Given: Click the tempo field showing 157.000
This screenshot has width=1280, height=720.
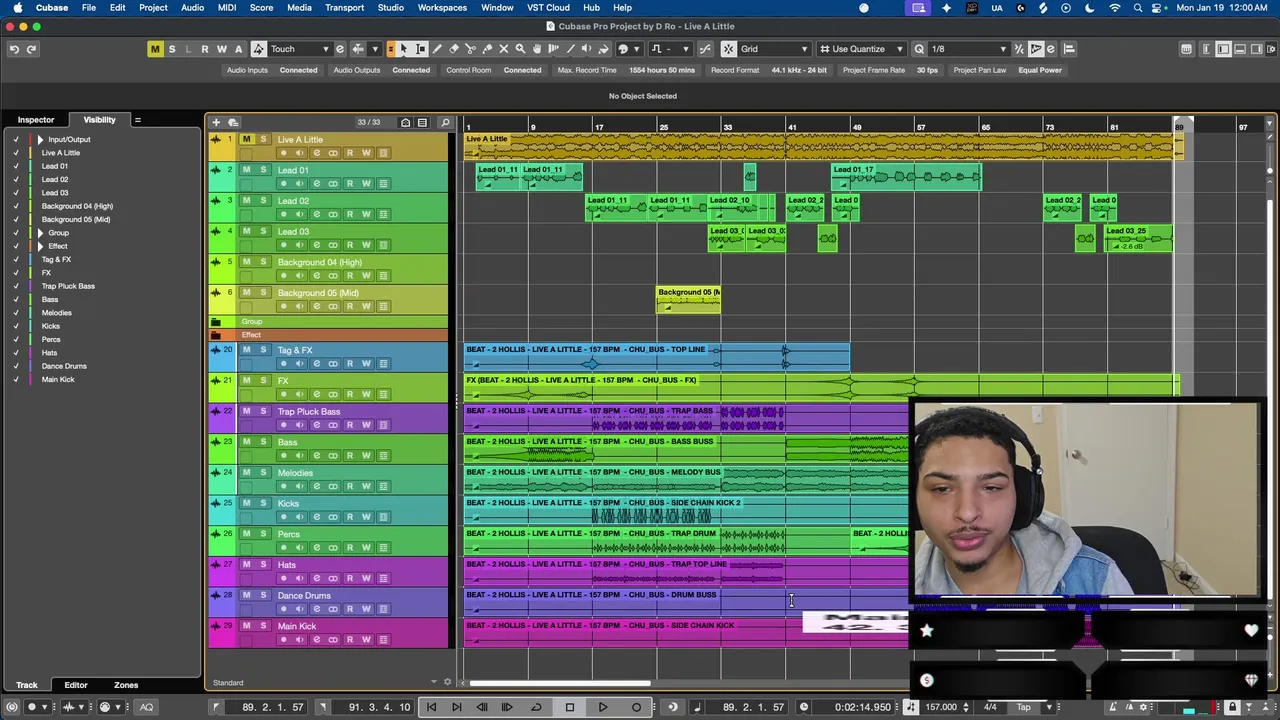Looking at the screenshot, I should 941,707.
